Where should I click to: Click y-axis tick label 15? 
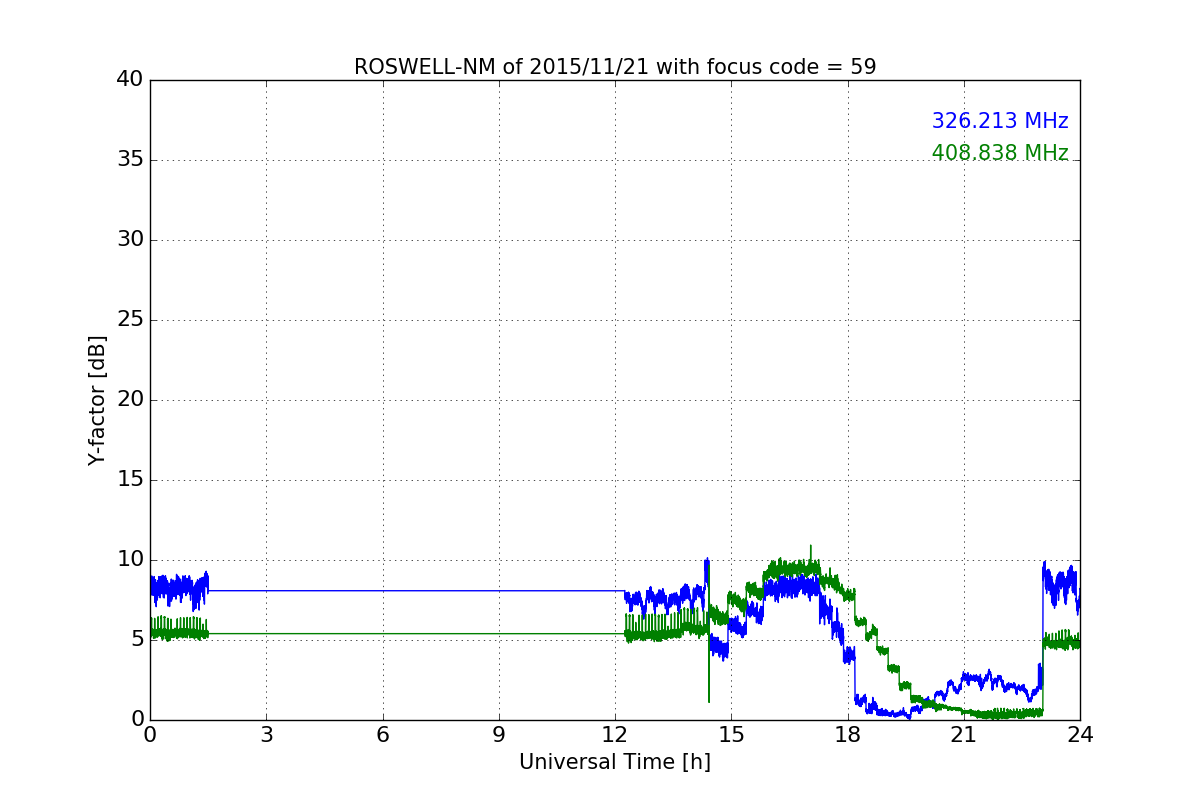tap(130, 480)
